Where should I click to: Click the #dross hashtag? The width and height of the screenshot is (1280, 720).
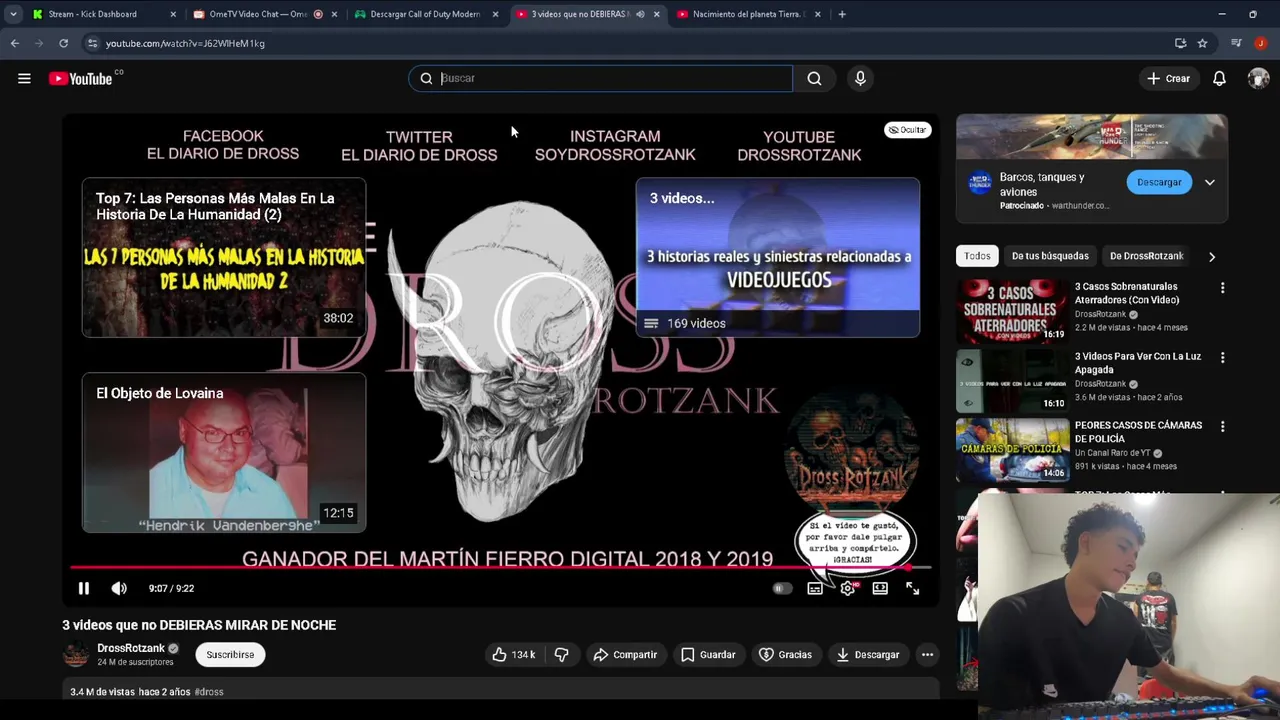[209, 692]
